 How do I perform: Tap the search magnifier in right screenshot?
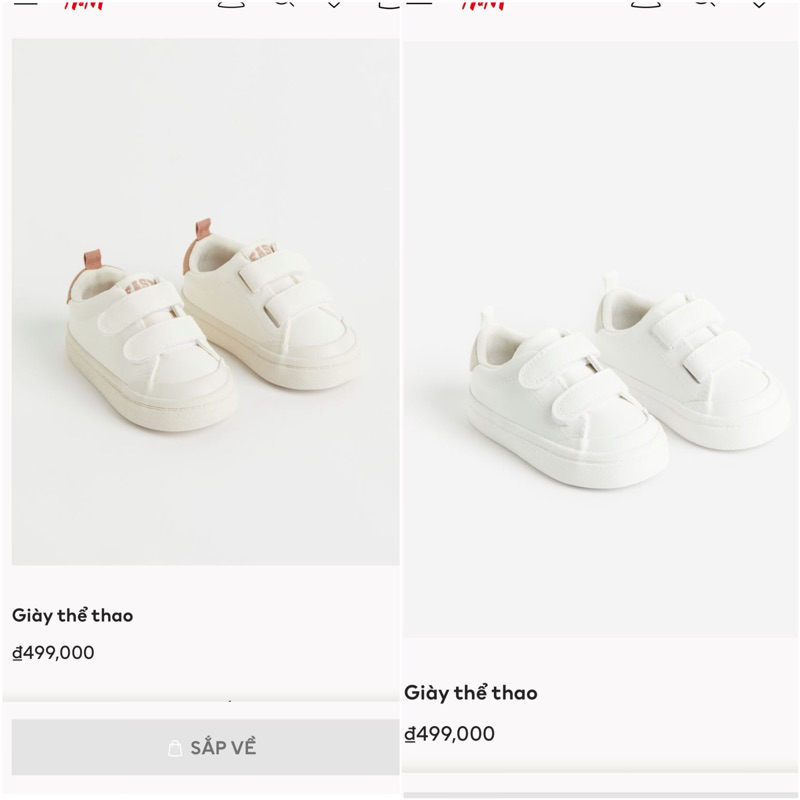pyautogui.click(x=705, y=3)
